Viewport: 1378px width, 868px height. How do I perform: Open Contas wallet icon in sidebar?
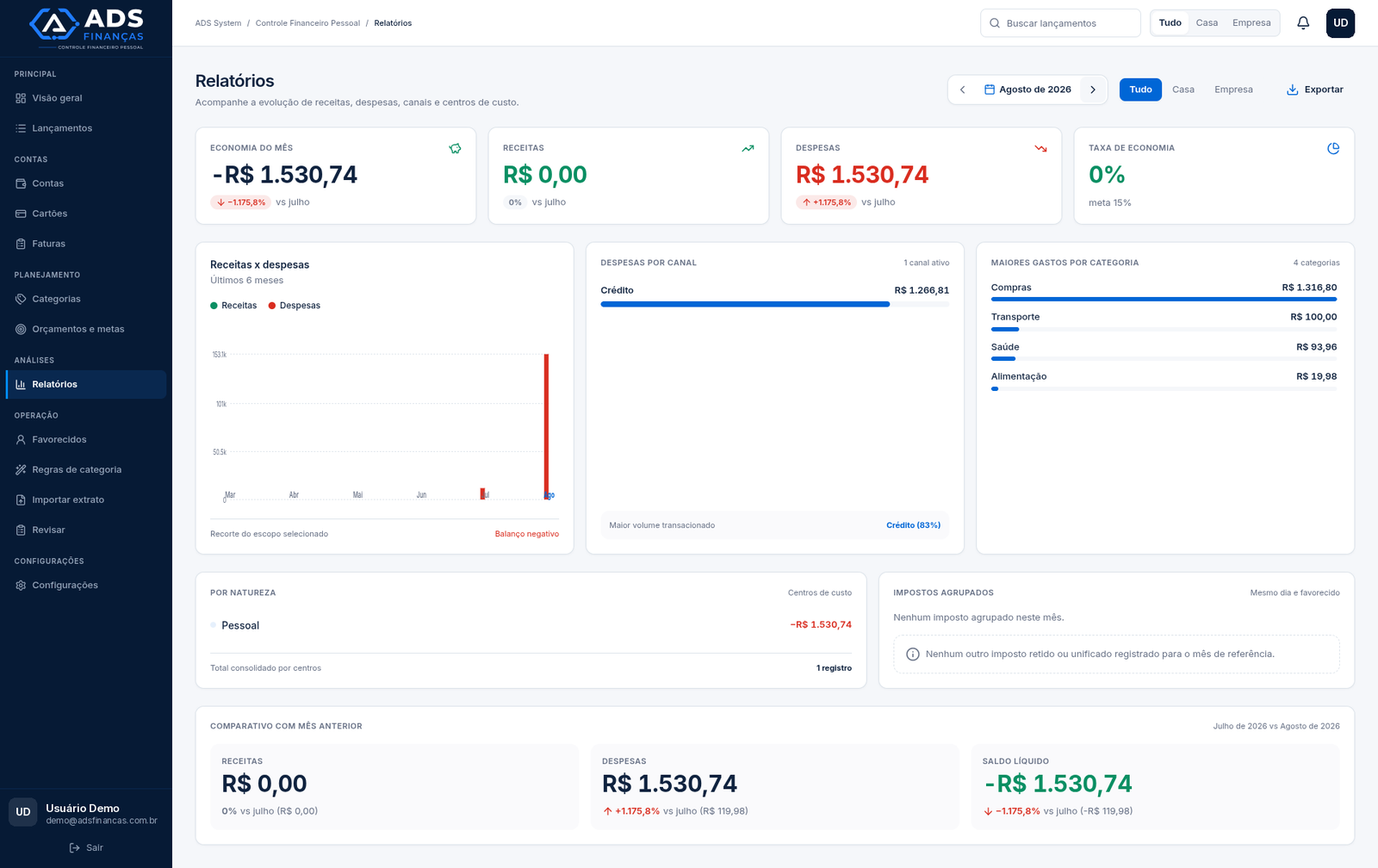click(21, 183)
